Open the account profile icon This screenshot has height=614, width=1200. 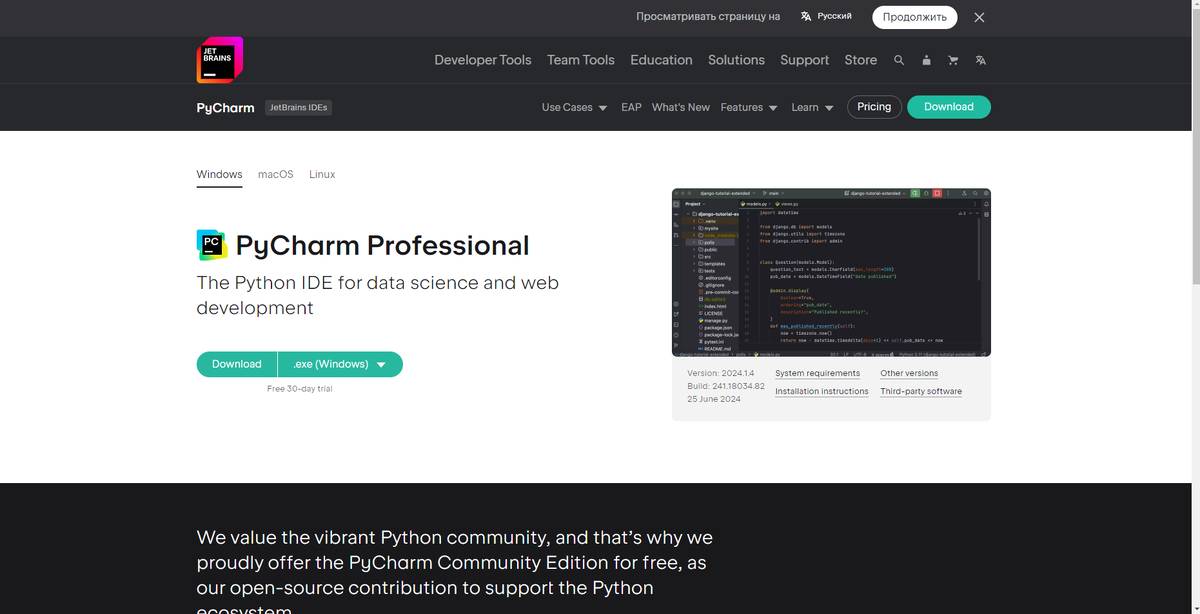pos(926,60)
